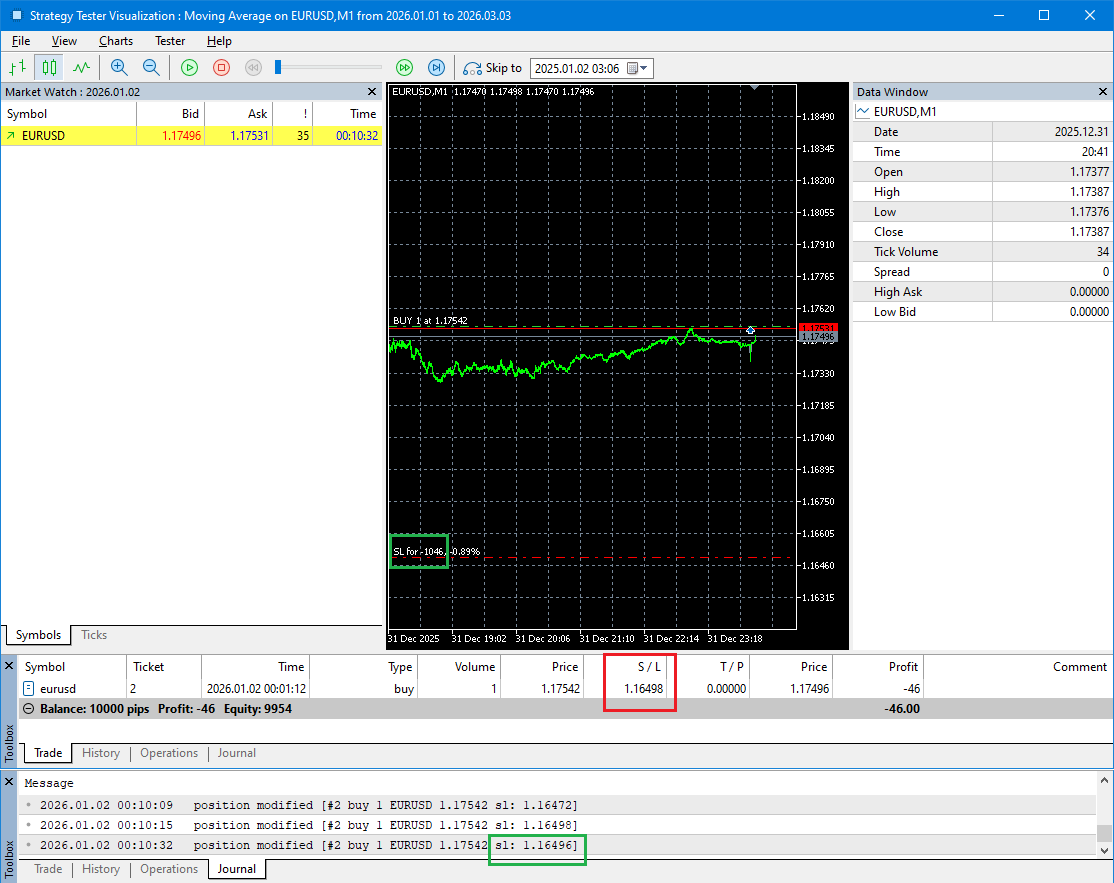This screenshot has width=1114, height=883.
Task: Switch chart to bar chart mode
Action: [17, 68]
